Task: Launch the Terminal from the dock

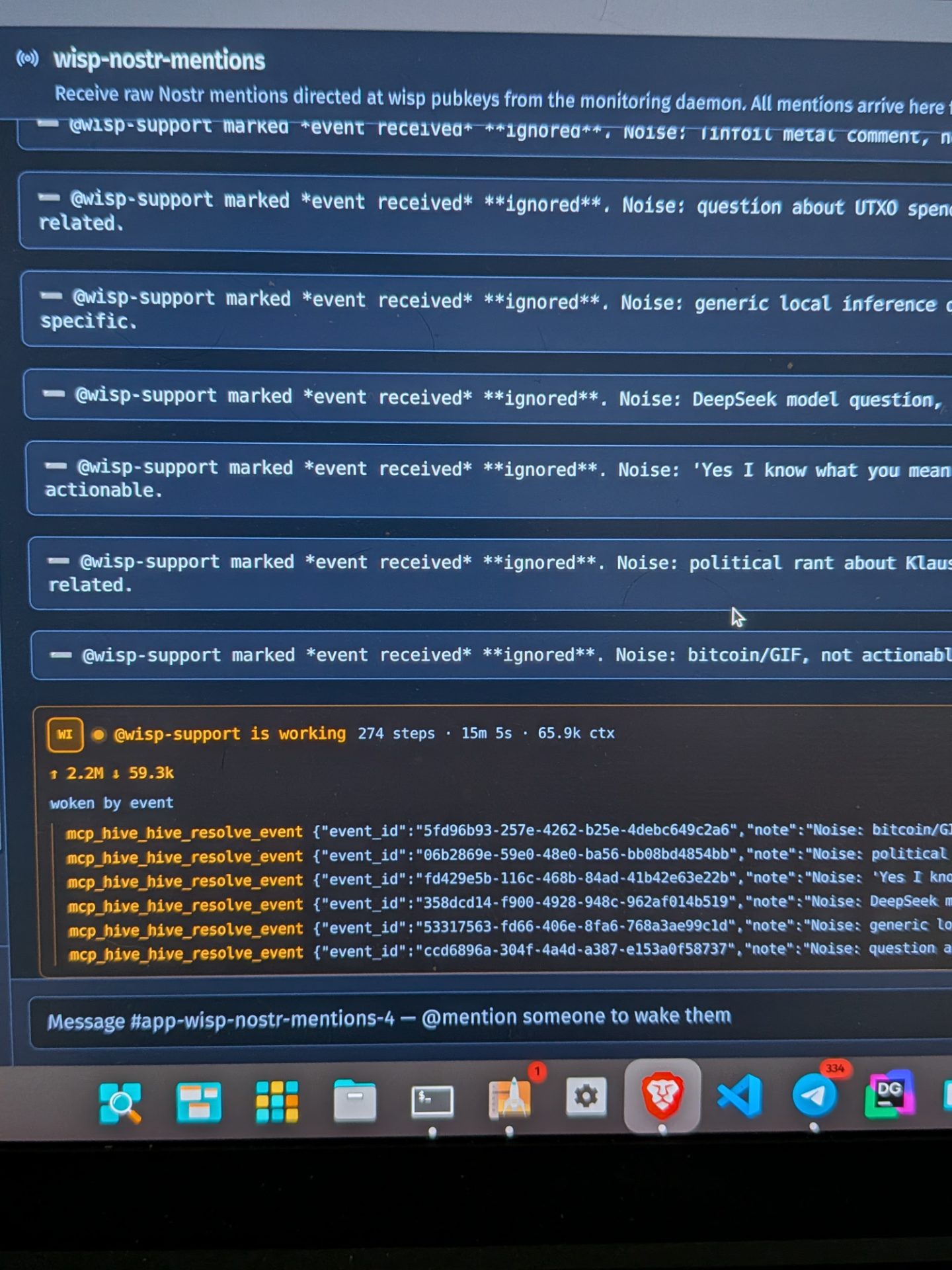Action: tap(432, 1101)
